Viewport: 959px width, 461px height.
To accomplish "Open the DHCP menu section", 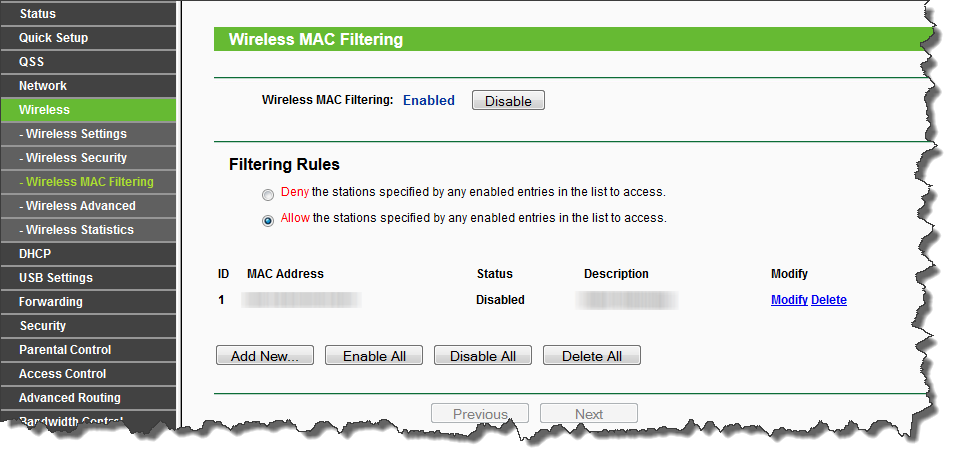I will (x=35, y=254).
